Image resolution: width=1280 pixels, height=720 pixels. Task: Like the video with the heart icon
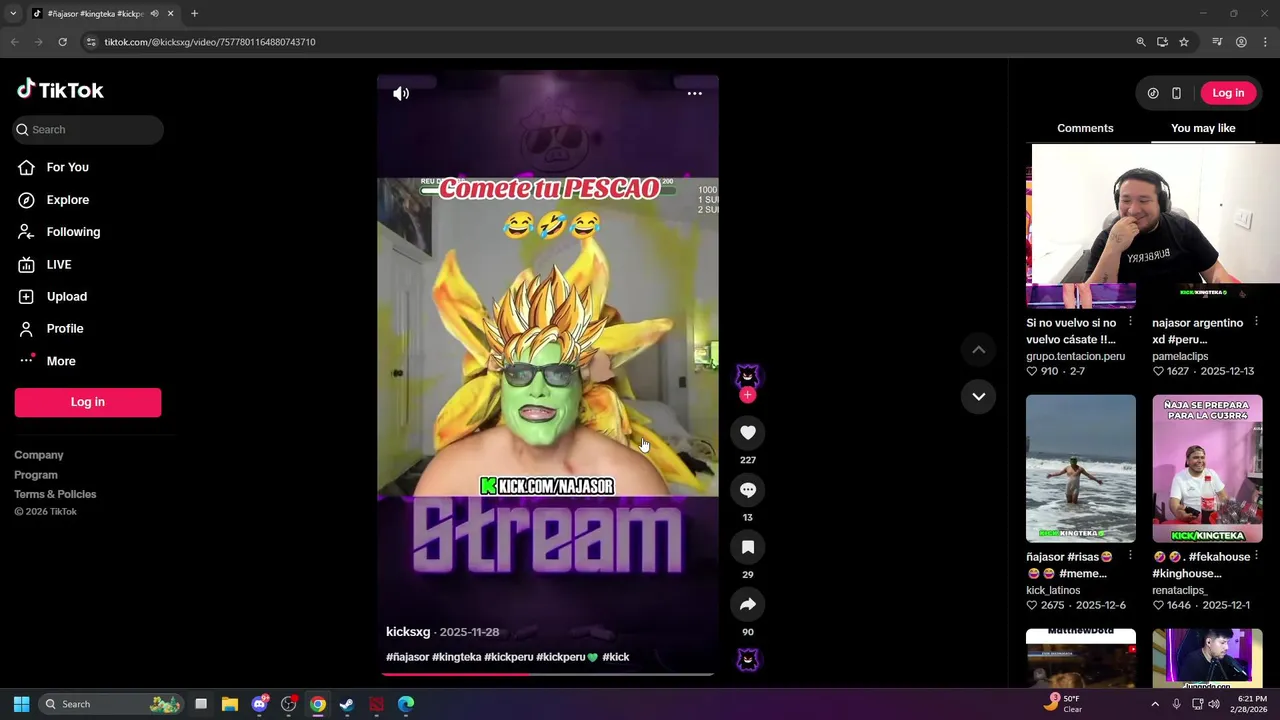[x=748, y=432]
